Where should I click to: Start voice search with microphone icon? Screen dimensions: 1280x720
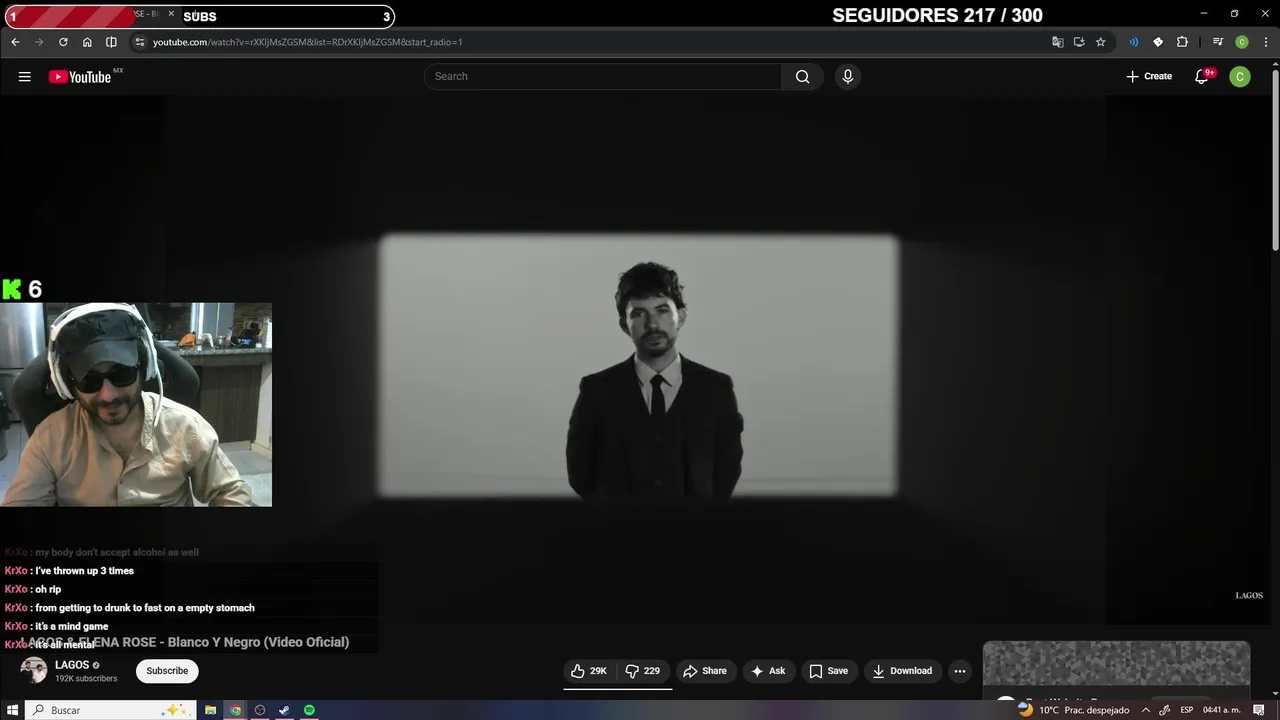(848, 76)
